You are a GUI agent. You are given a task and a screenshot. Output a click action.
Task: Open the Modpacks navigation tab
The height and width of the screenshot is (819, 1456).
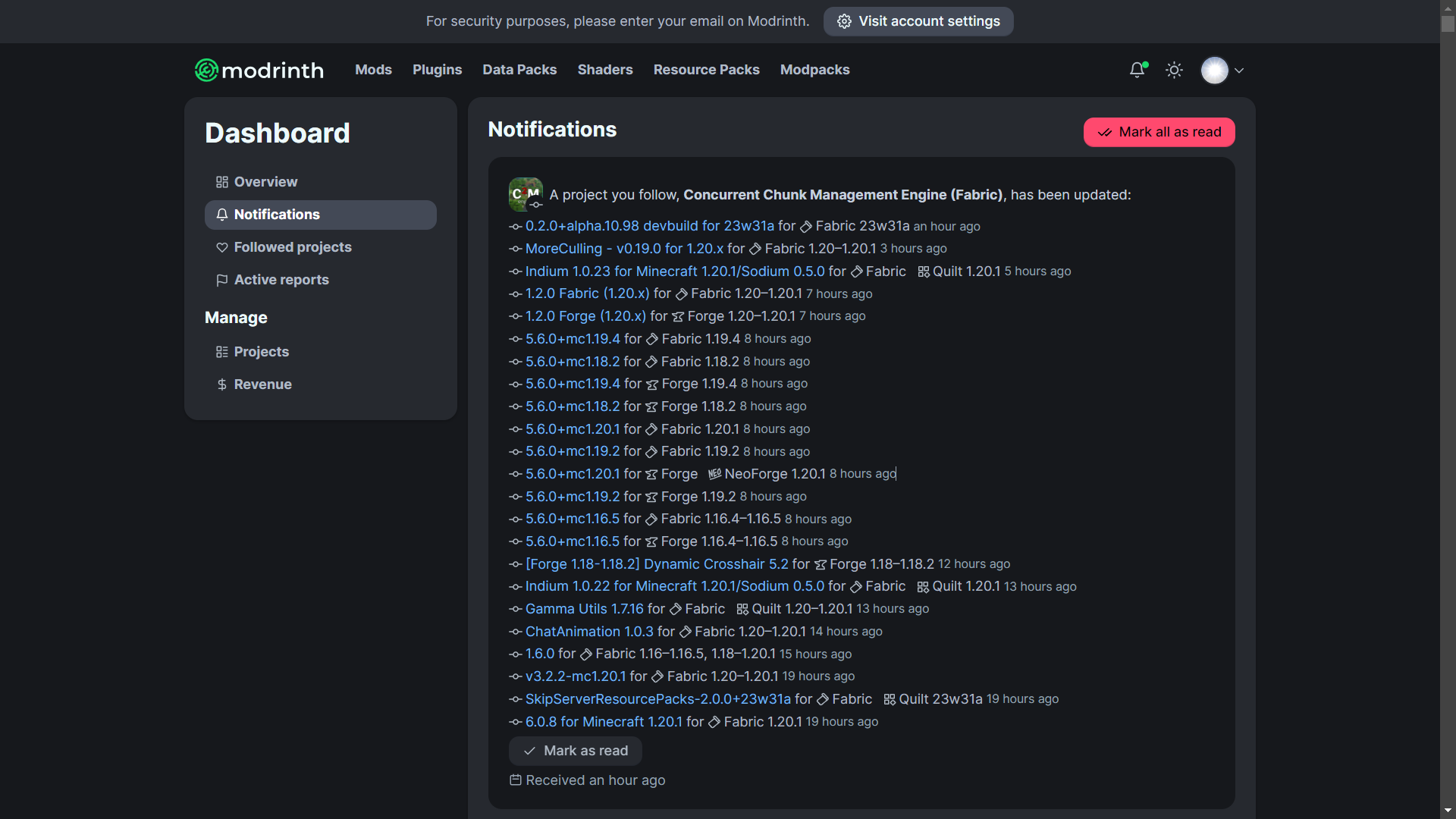pyautogui.click(x=814, y=70)
